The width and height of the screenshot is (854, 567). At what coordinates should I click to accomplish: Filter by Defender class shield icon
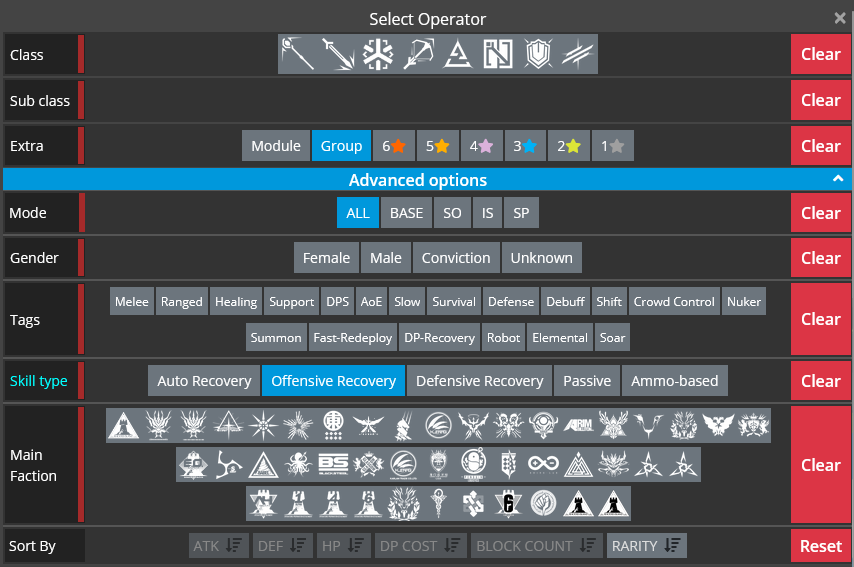click(538, 54)
